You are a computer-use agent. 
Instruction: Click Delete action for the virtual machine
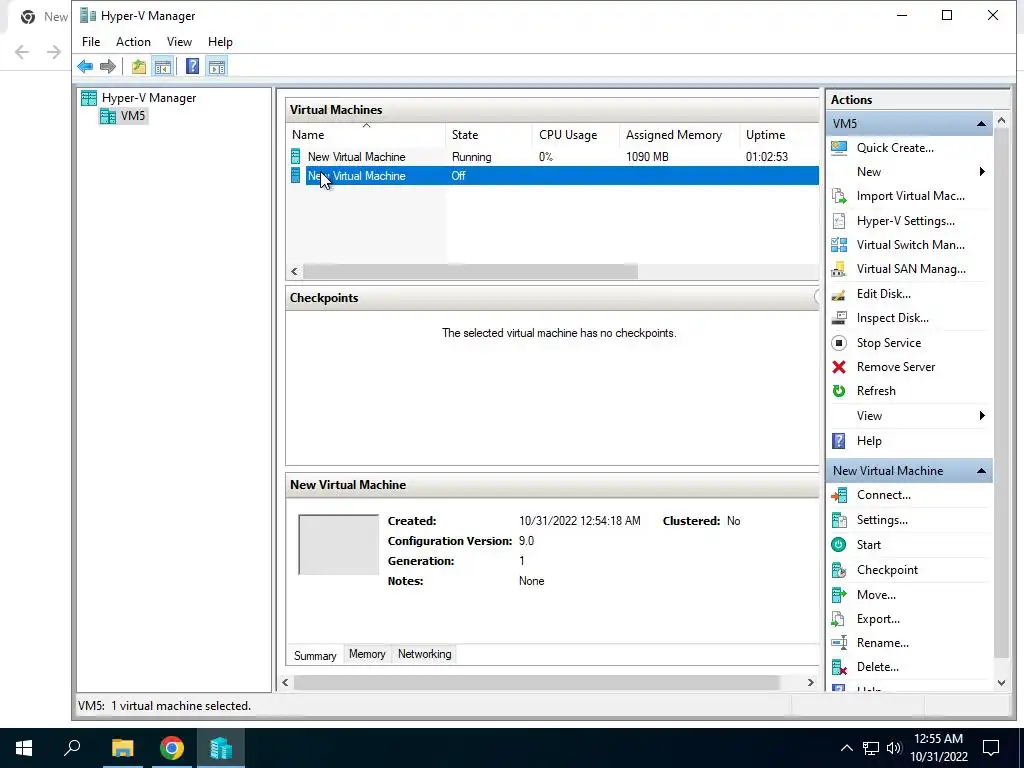point(877,667)
